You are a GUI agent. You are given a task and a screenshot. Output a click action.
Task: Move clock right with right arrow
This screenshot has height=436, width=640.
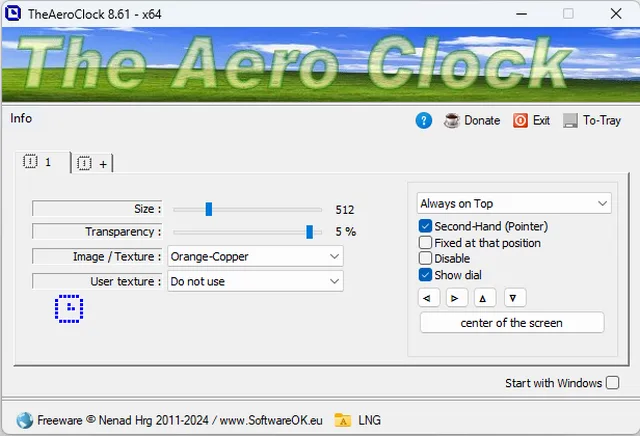point(457,298)
